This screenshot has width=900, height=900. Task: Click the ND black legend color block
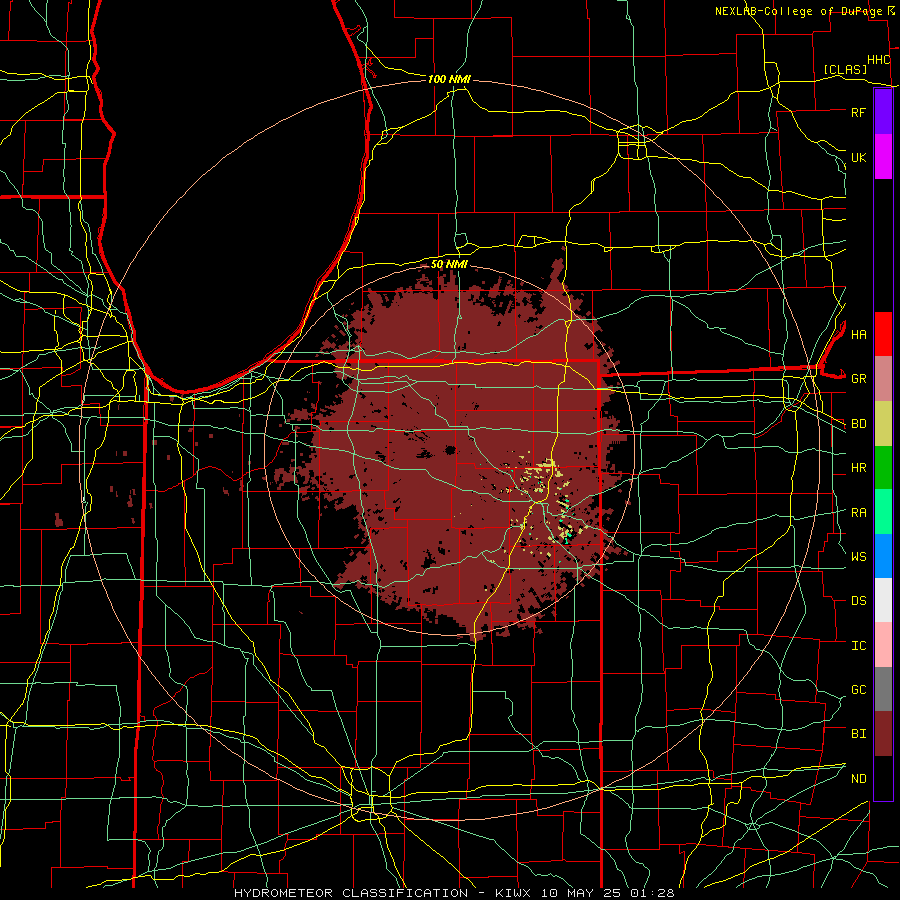point(883,778)
